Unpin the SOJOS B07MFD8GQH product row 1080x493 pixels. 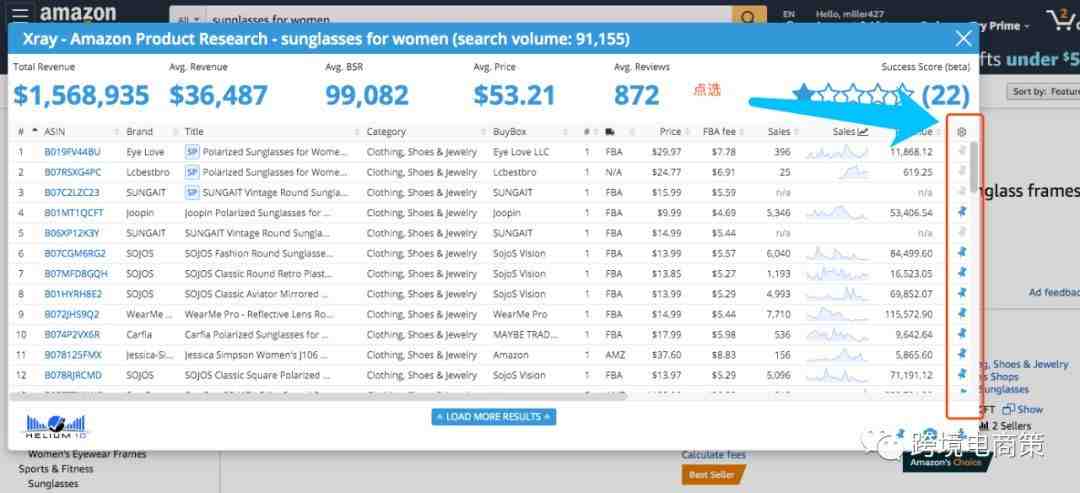tap(962, 273)
